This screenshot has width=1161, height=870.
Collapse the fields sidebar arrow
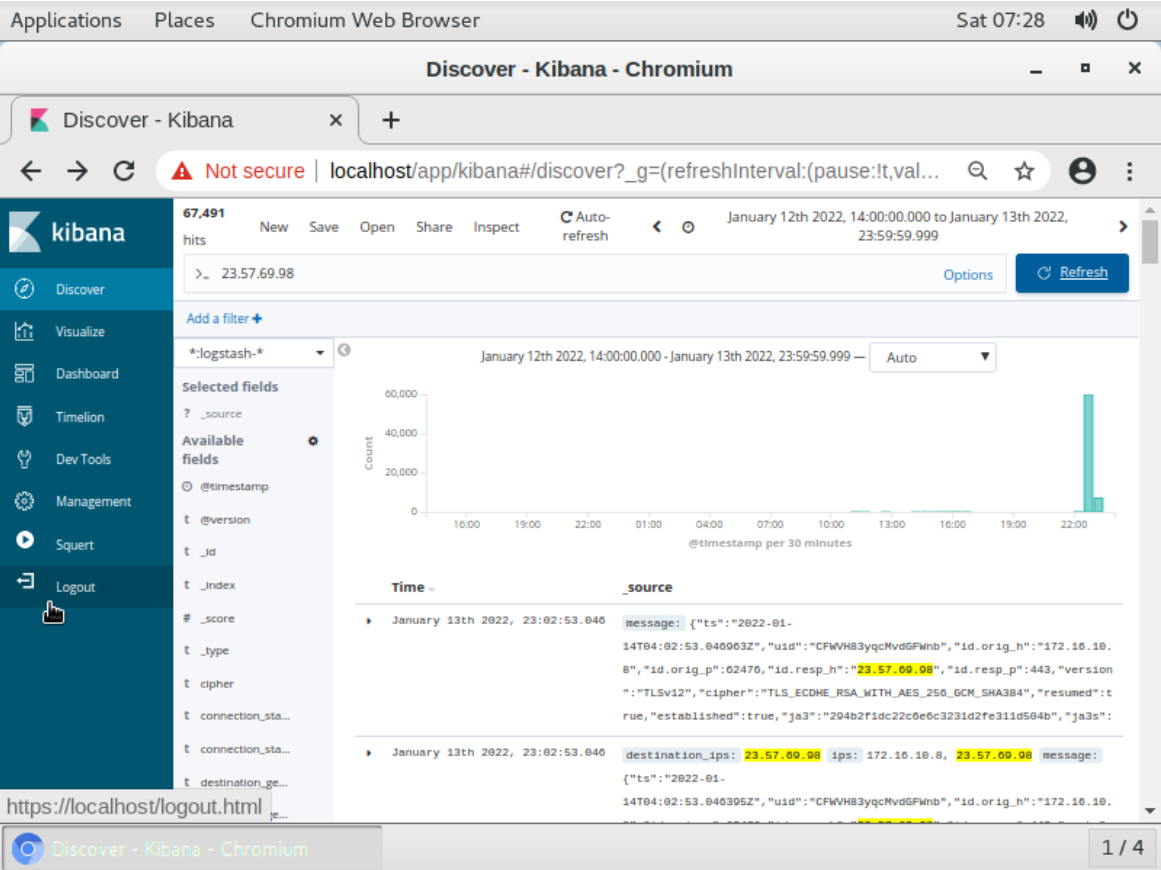point(344,349)
